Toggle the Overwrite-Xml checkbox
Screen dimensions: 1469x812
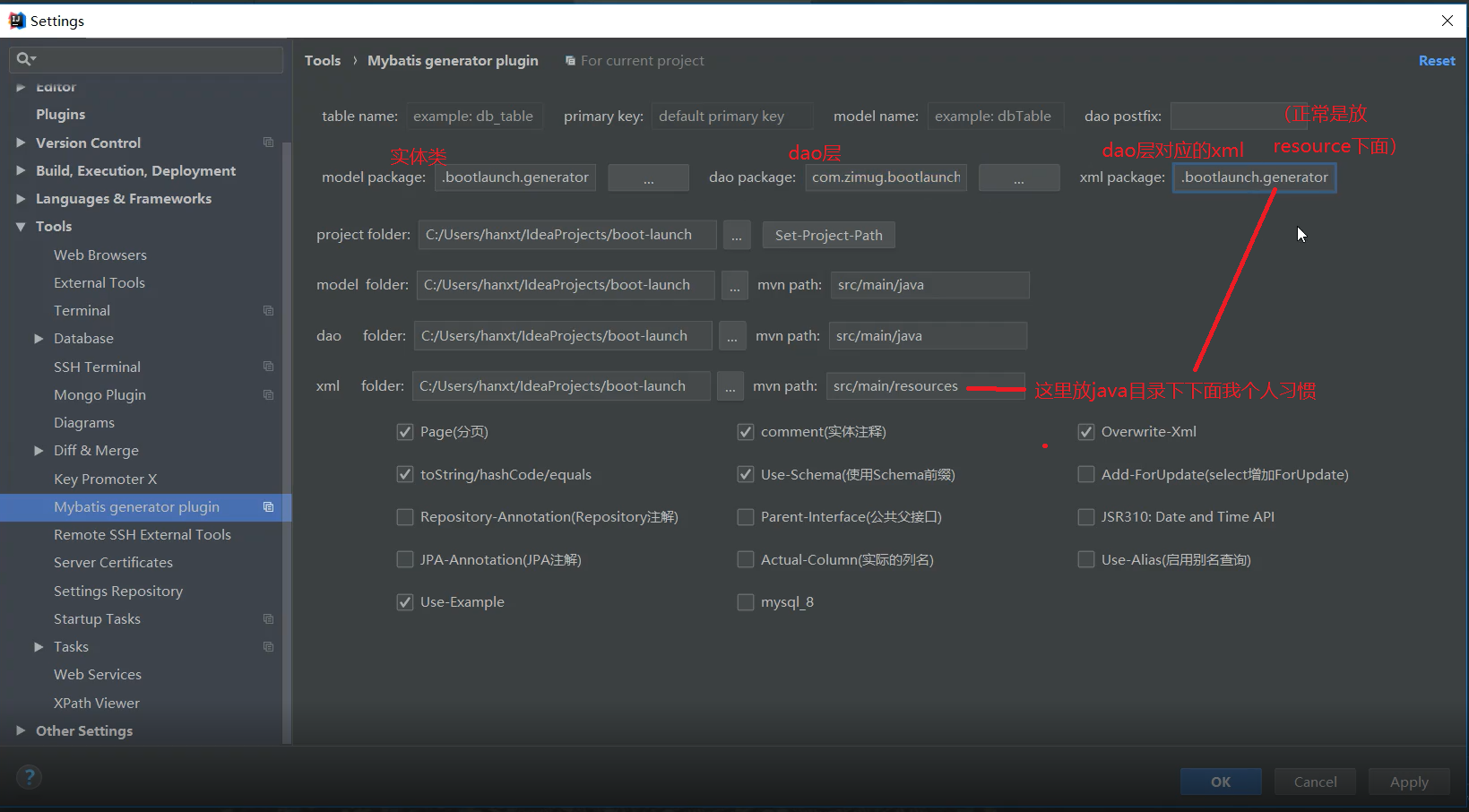[x=1086, y=432]
